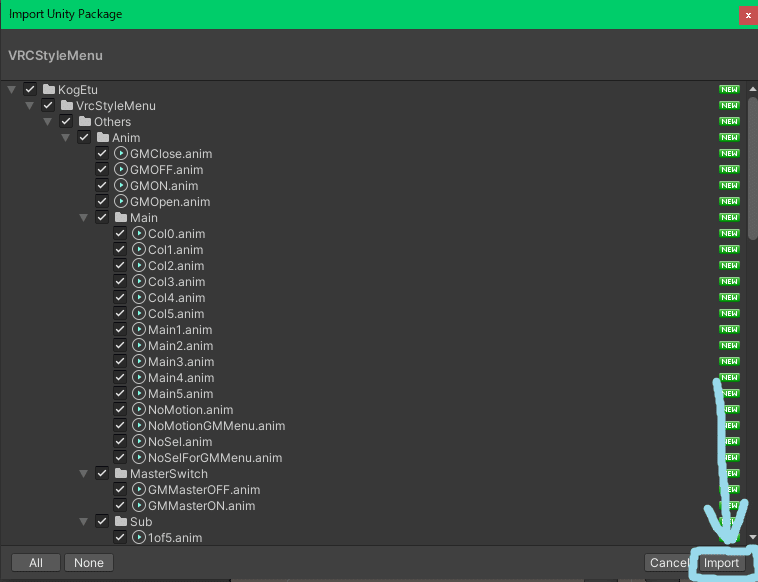Toggle the Others folder checkbox
The image size is (758, 582).
coord(66,121)
